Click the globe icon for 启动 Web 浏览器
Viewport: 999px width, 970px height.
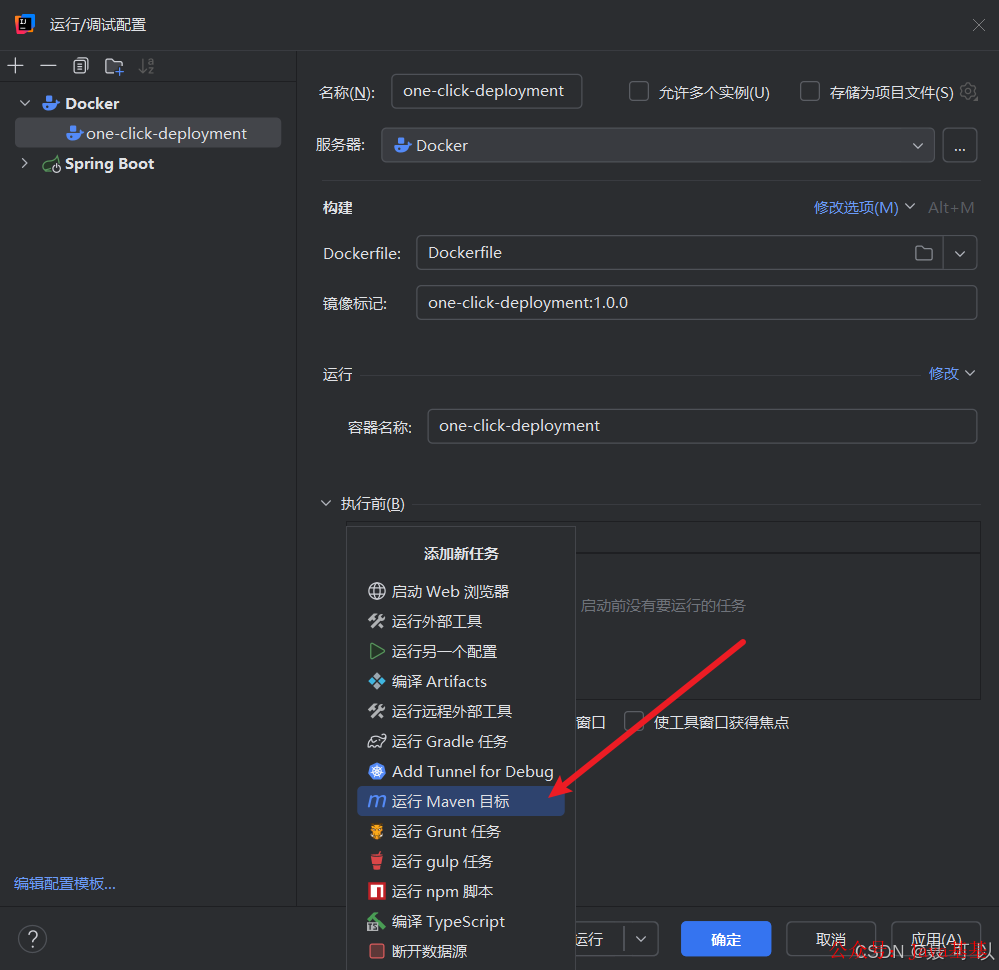tap(377, 591)
